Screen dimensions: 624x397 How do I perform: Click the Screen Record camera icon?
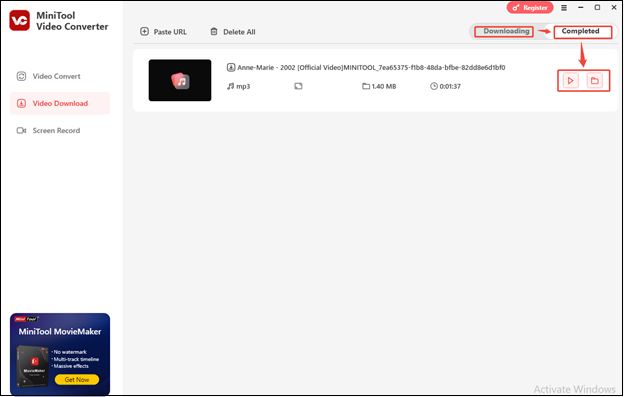[x=21, y=130]
